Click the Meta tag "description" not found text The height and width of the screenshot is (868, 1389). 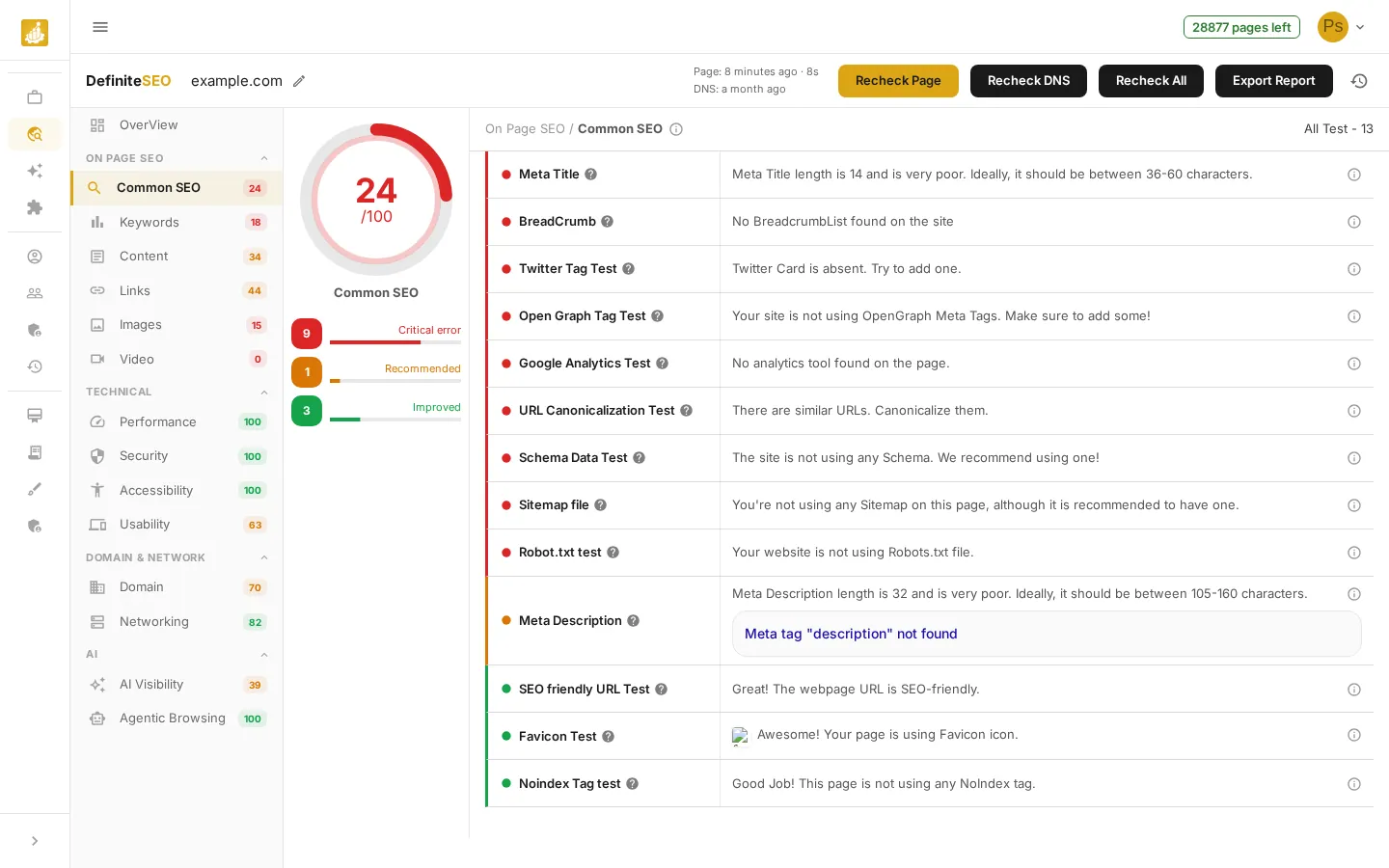(x=851, y=634)
